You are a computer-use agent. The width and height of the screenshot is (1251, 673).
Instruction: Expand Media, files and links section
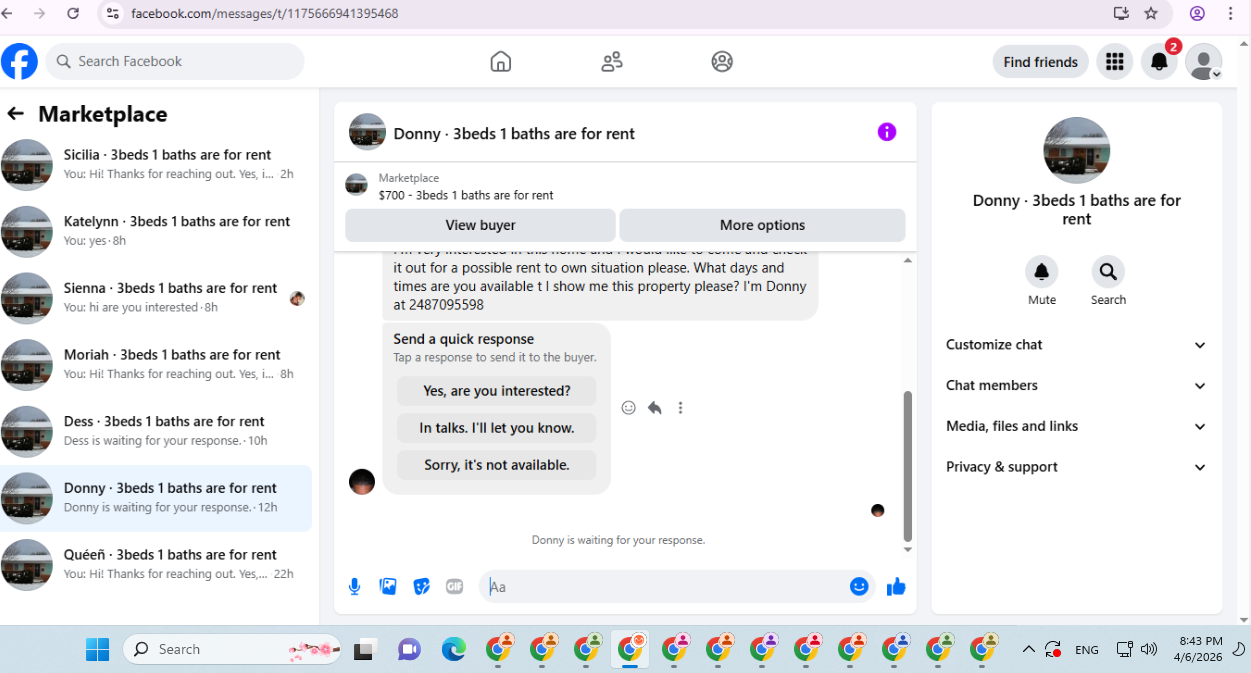pyautogui.click(x=1077, y=426)
